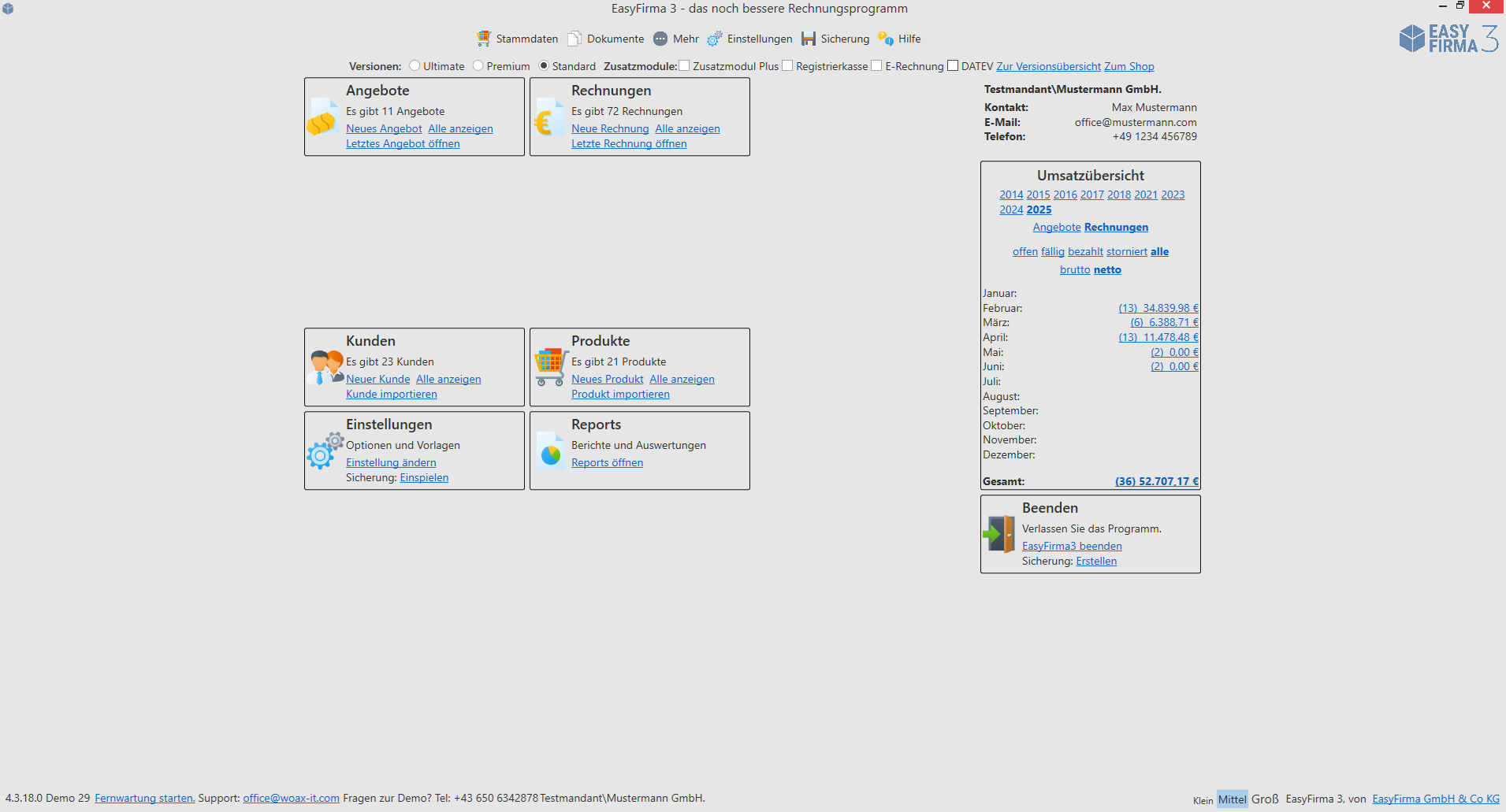Image resolution: width=1506 pixels, height=812 pixels.
Task: Filter Umsatzübersicht by offen
Action: click(1024, 252)
